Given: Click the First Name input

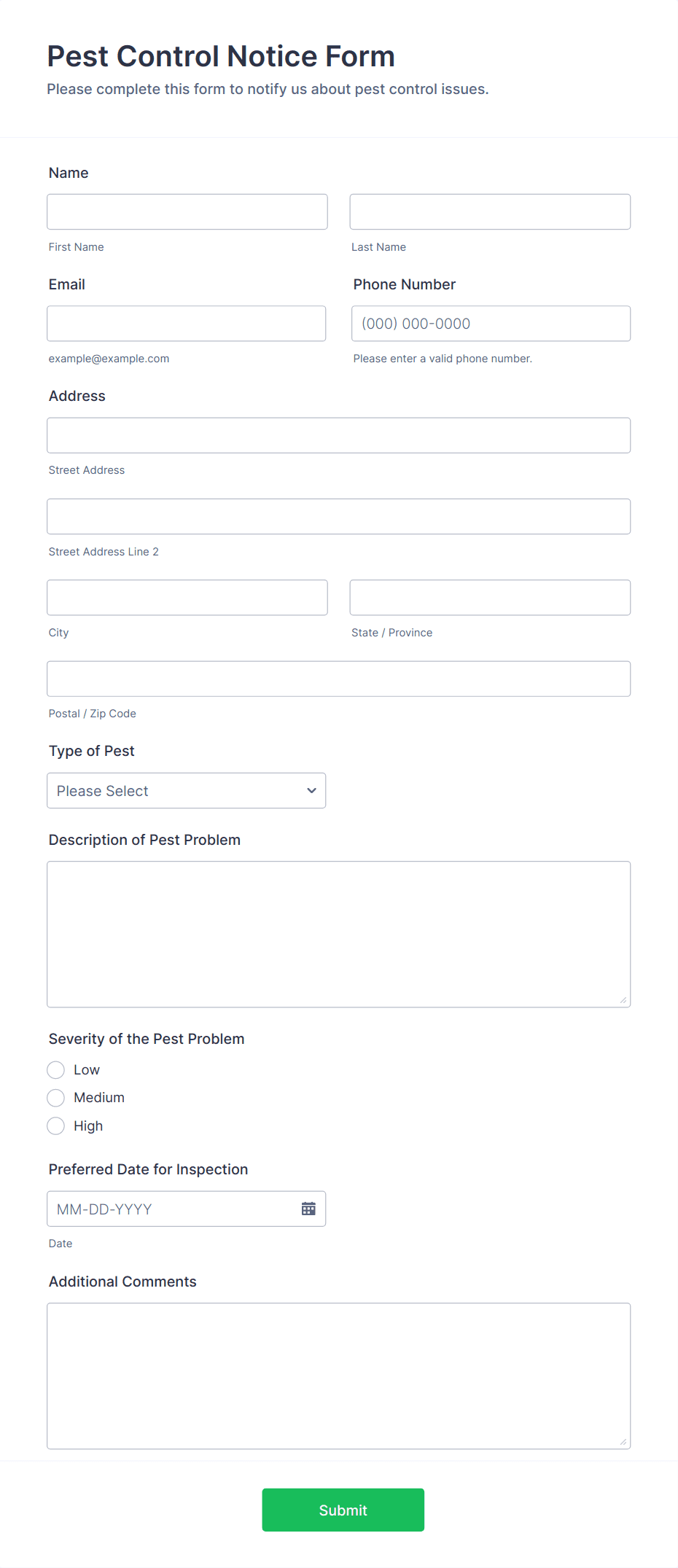Looking at the screenshot, I should pyautogui.click(x=187, y=211).
